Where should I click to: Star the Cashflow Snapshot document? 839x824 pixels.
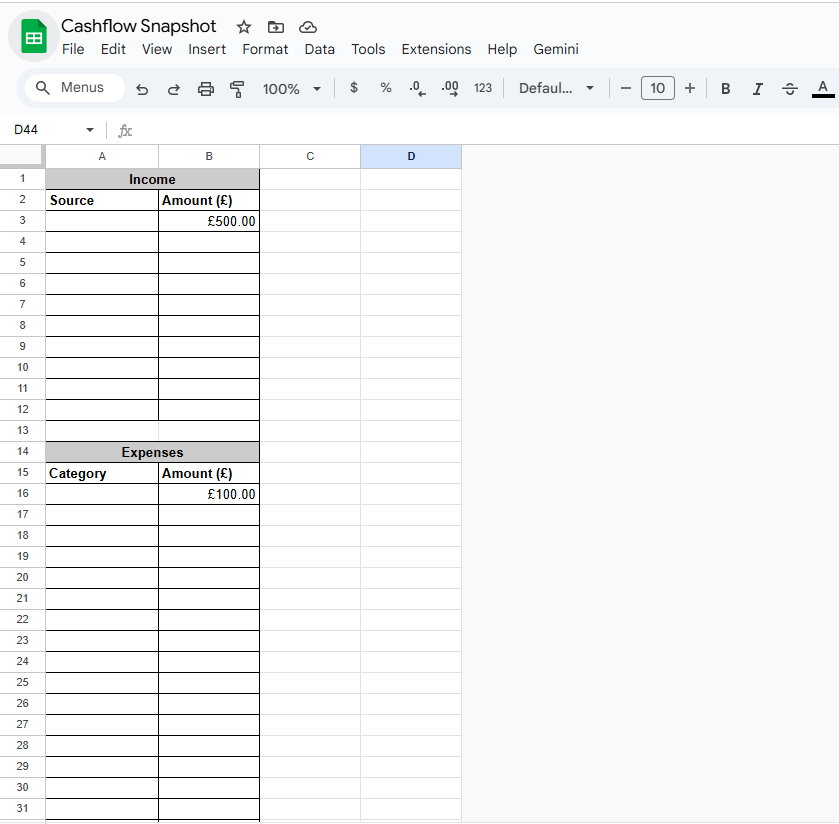click(x=244, y=27)
